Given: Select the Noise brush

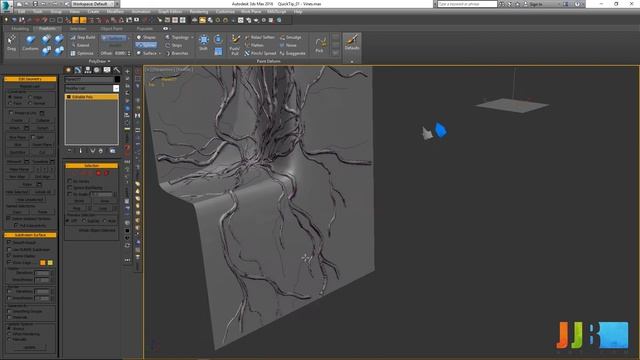Looking at the screenshot, I should (288, 45).
